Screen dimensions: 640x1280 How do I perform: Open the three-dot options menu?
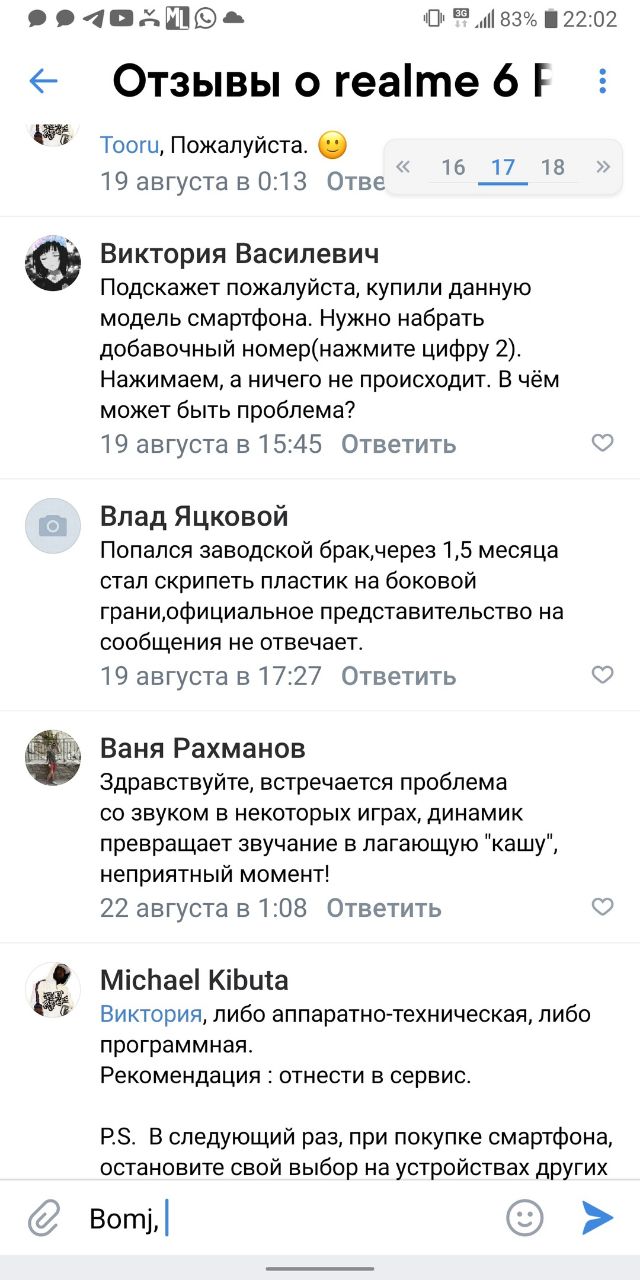click(x=602, y=81)
